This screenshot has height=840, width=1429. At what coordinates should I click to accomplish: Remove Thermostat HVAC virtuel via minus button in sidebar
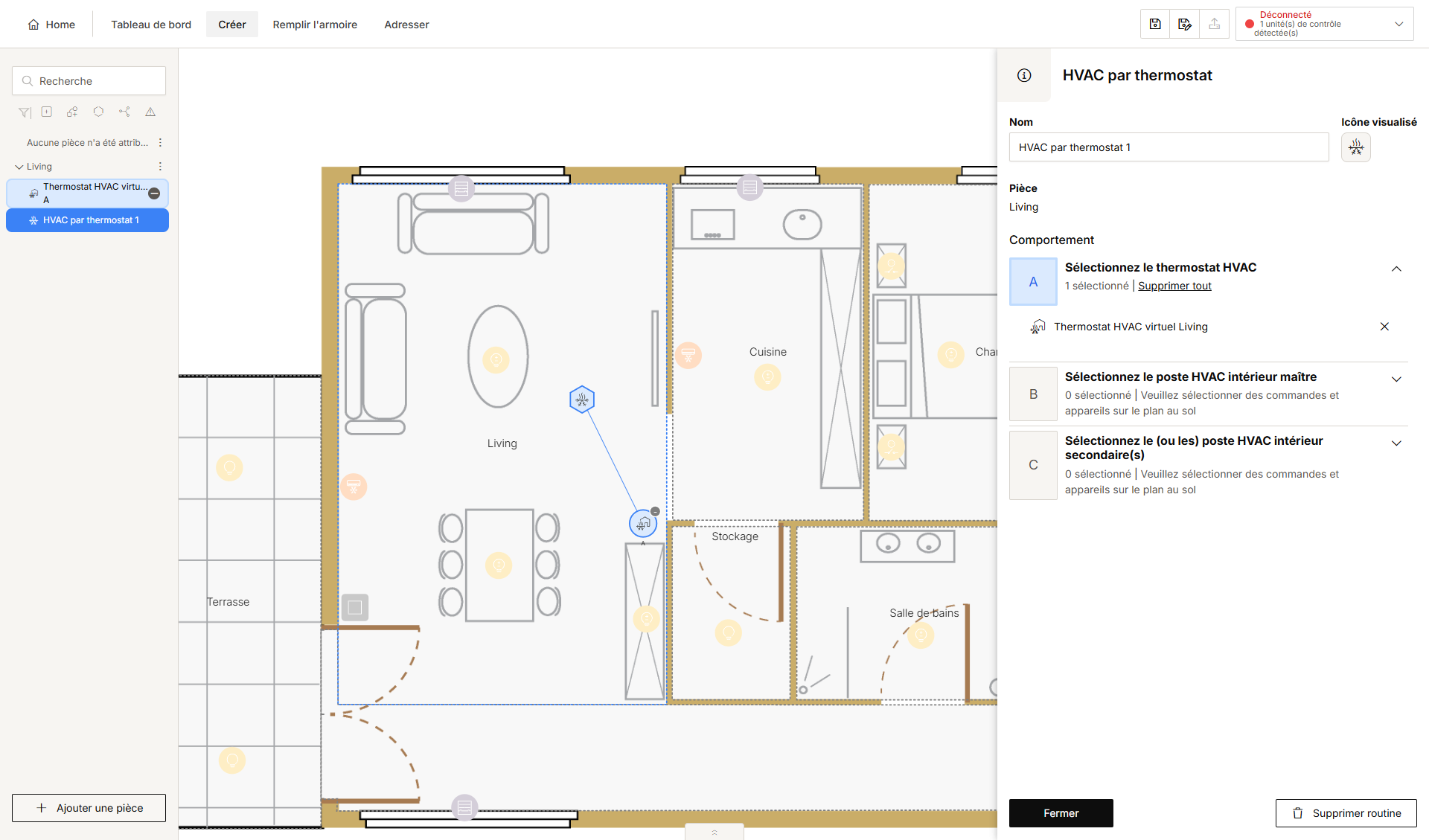tap(154, 193)
